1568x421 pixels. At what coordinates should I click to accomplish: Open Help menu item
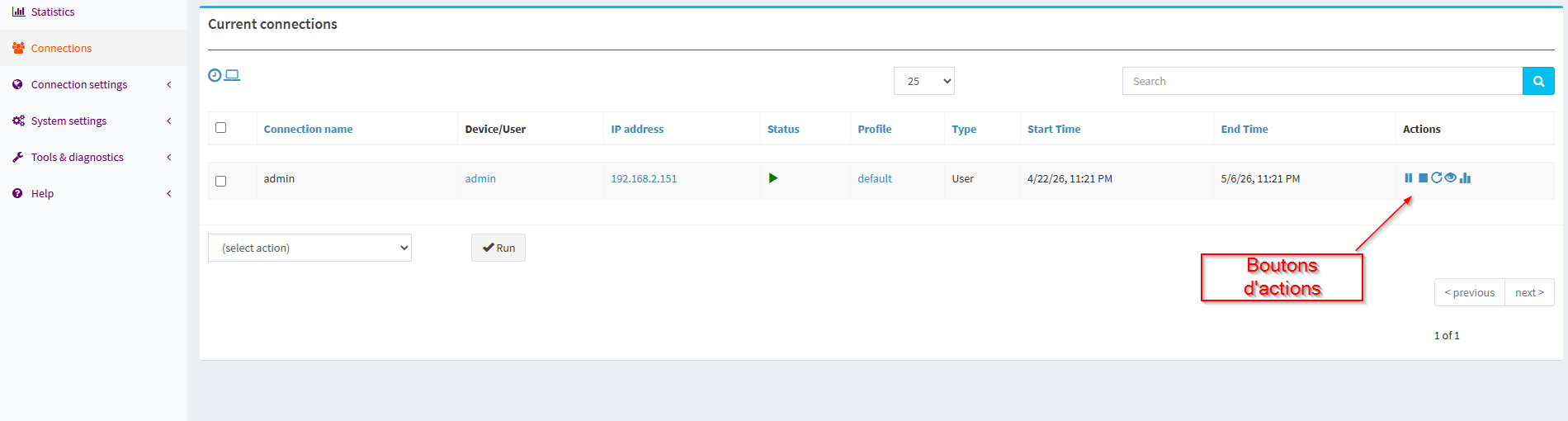coord(42,193)
